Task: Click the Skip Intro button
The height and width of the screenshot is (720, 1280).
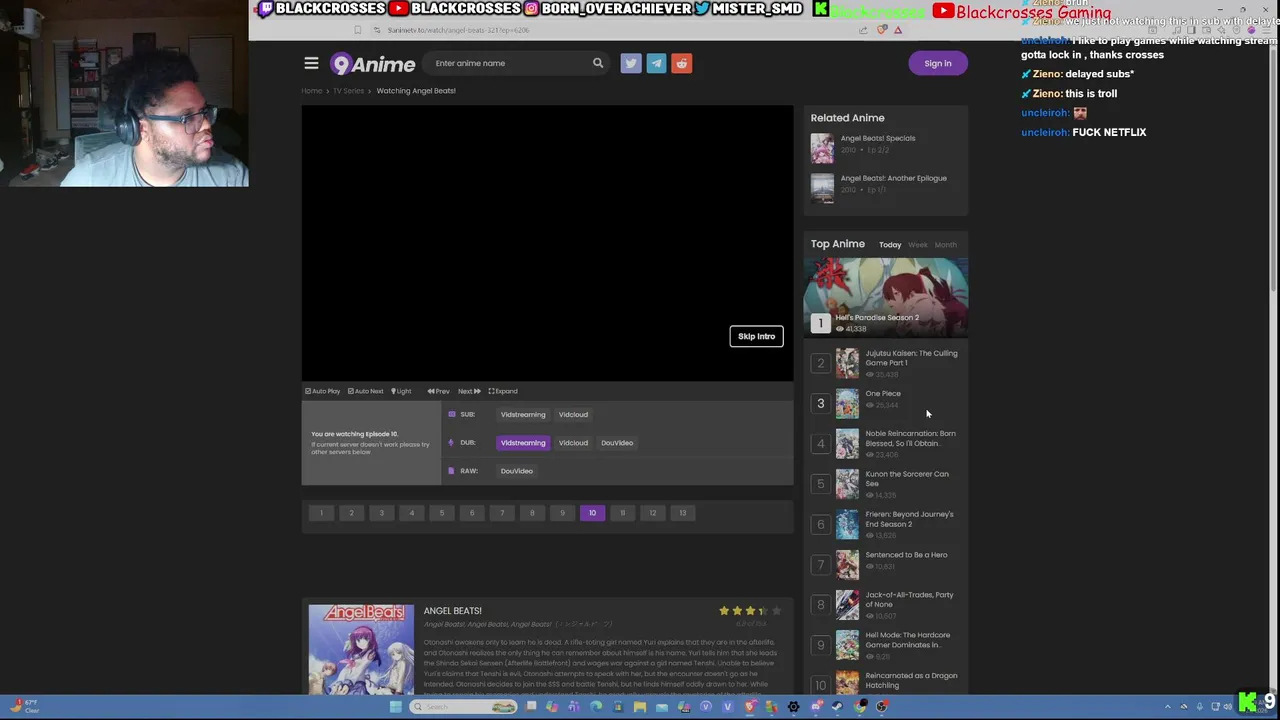Action: click(756, 336)
